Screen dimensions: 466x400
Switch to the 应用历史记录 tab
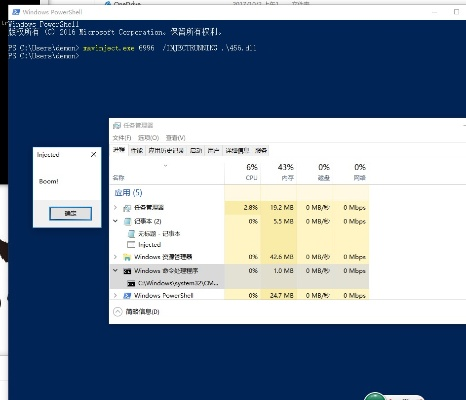coord(166,151)
